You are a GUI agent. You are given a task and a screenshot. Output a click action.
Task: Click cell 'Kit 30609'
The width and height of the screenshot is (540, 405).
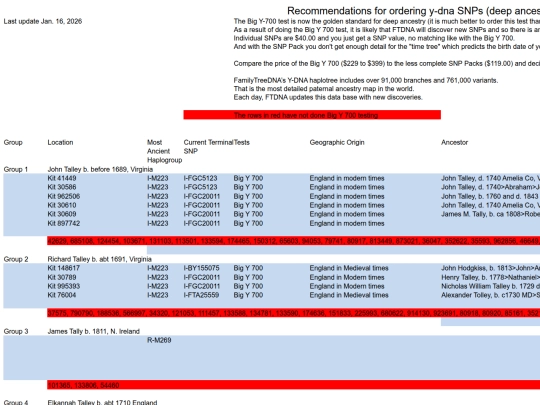pyautogui.click(x=62, y=214)
